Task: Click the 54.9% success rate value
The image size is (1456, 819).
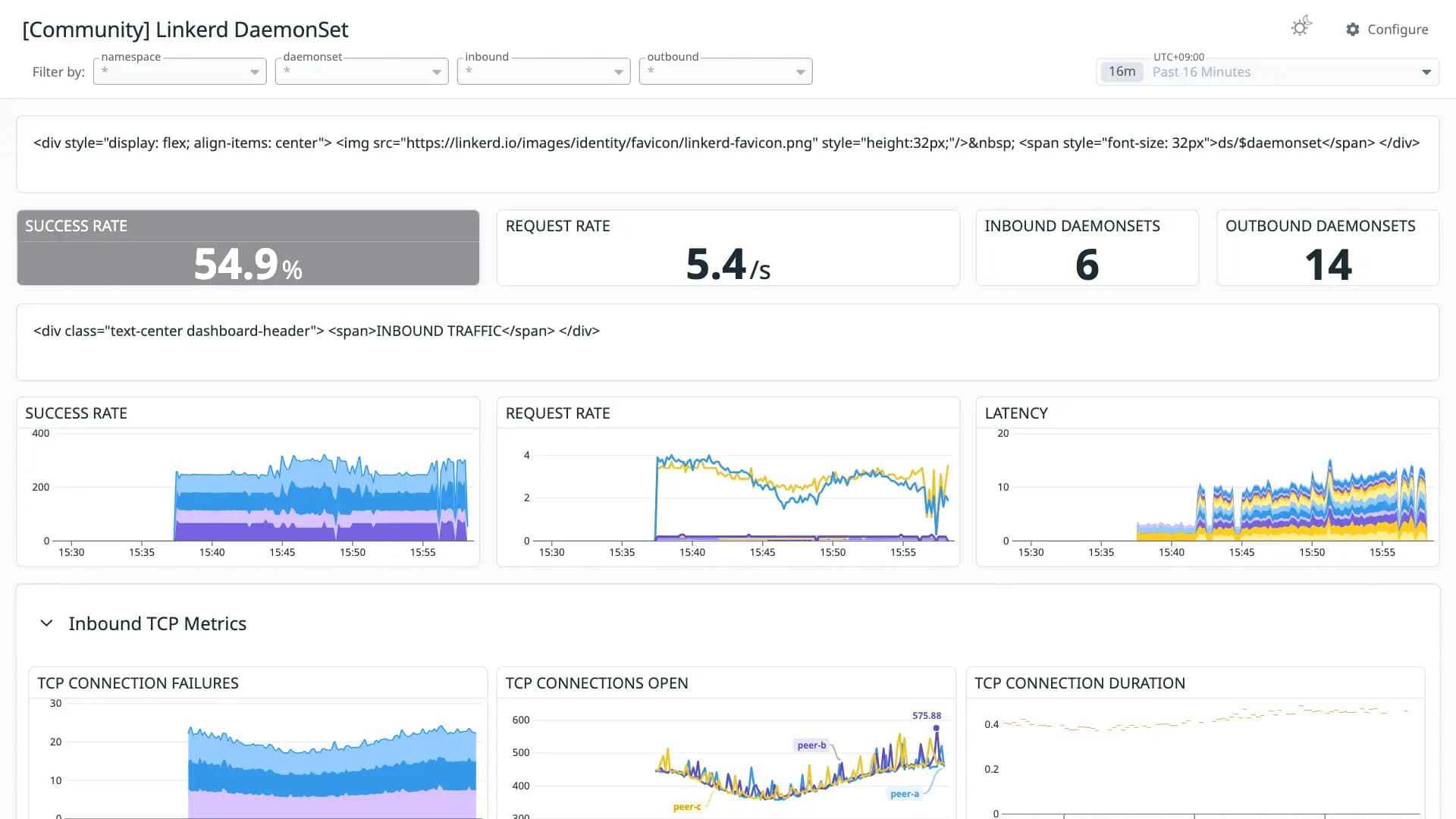Action: [248, 265]
